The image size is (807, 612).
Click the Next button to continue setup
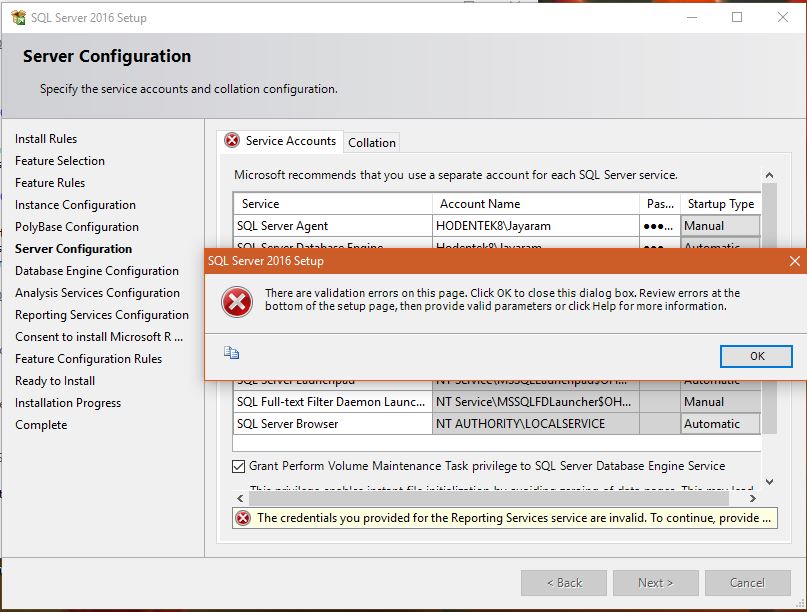655,582
